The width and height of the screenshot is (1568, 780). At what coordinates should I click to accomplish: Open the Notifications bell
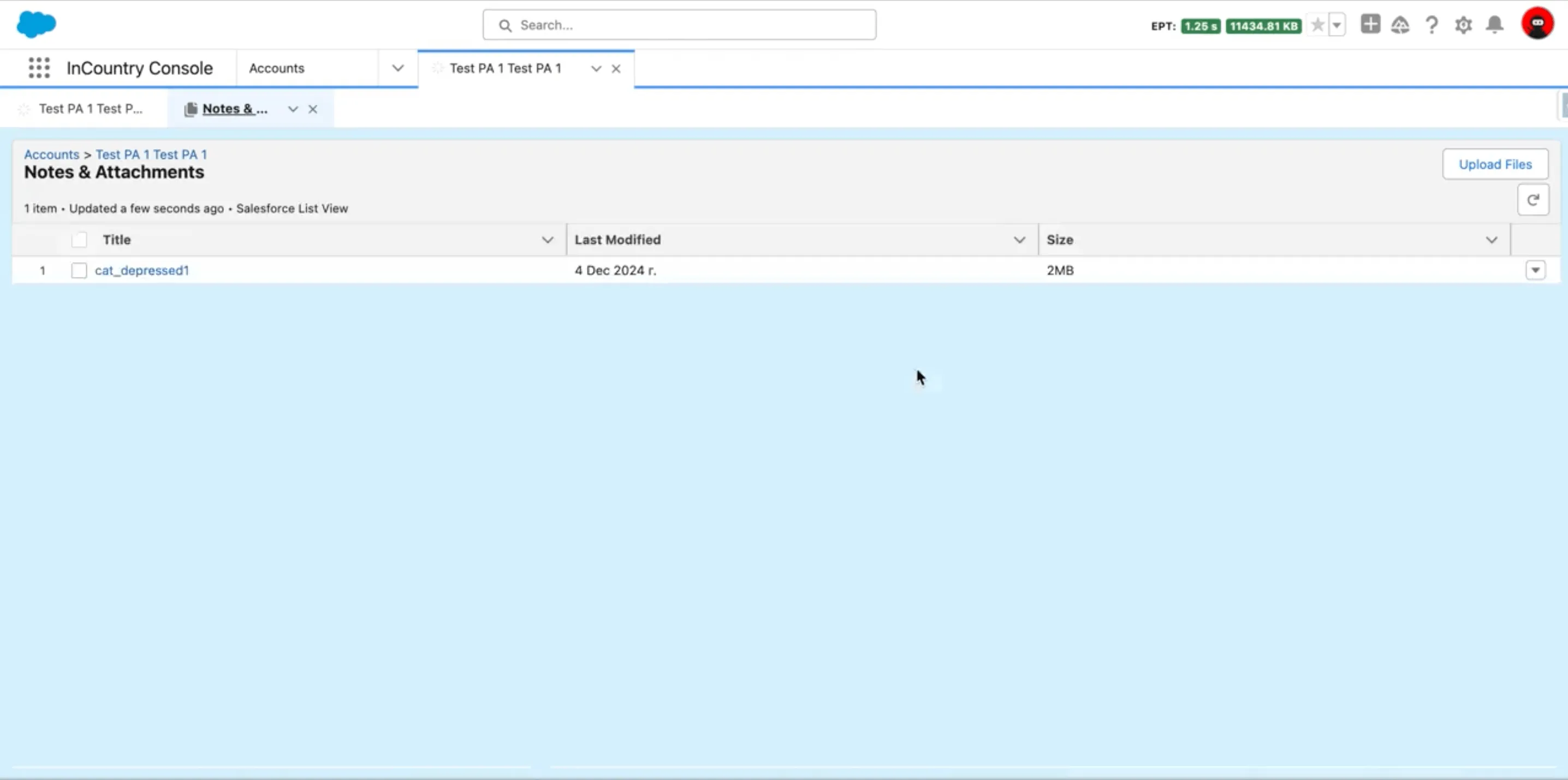click(1495, 25)
